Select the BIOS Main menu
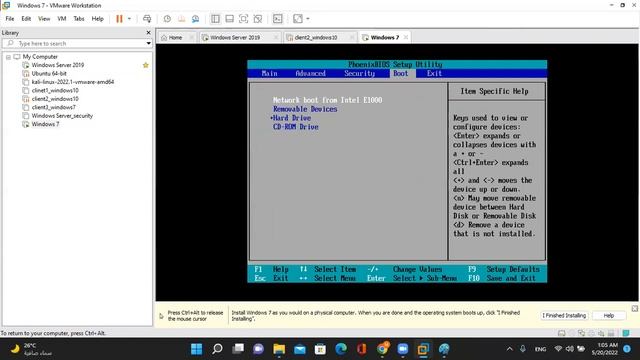Image resolution: width=640 pixels, height=360 pixels. (269, 73)
